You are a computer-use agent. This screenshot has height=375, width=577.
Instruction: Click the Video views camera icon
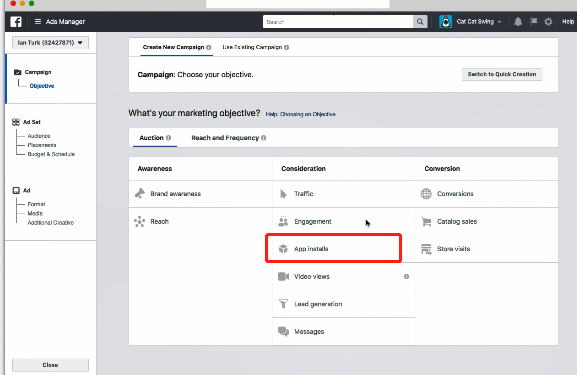coord(283,276)
